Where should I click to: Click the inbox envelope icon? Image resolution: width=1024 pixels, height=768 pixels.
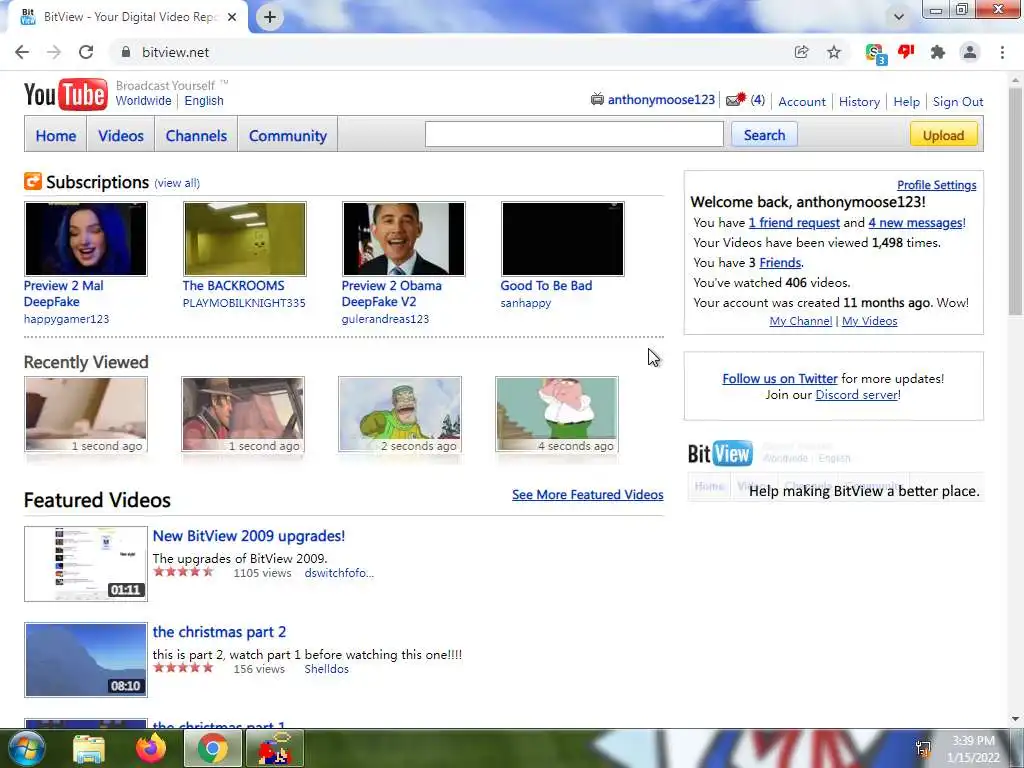[735, 100]
